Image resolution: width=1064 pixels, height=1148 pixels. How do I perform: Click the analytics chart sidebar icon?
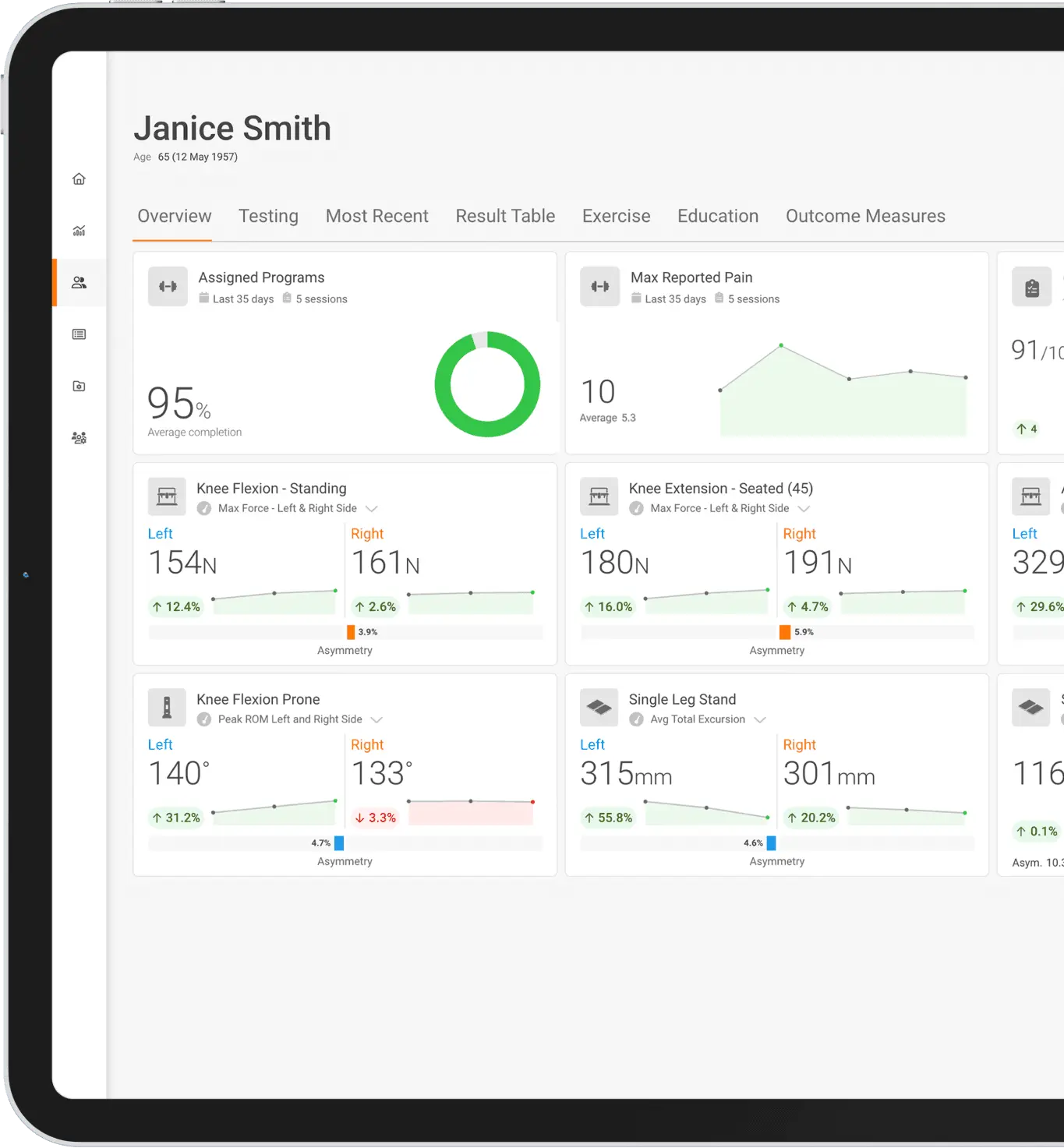tap(79, 231)
